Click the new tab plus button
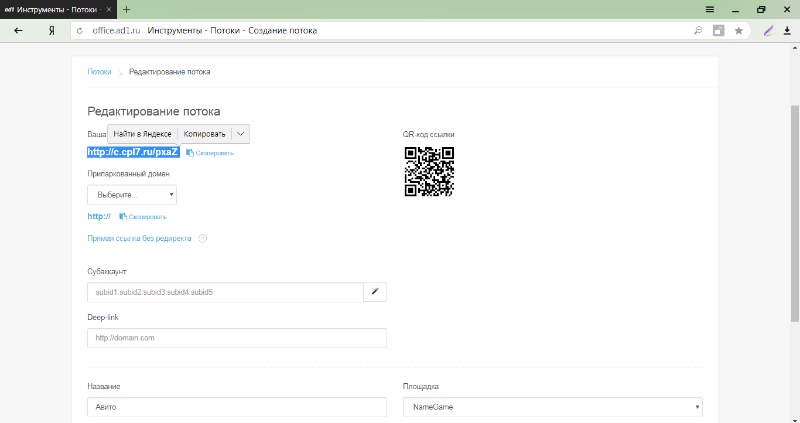The image size is (800, 423). [x=126, y=9]
